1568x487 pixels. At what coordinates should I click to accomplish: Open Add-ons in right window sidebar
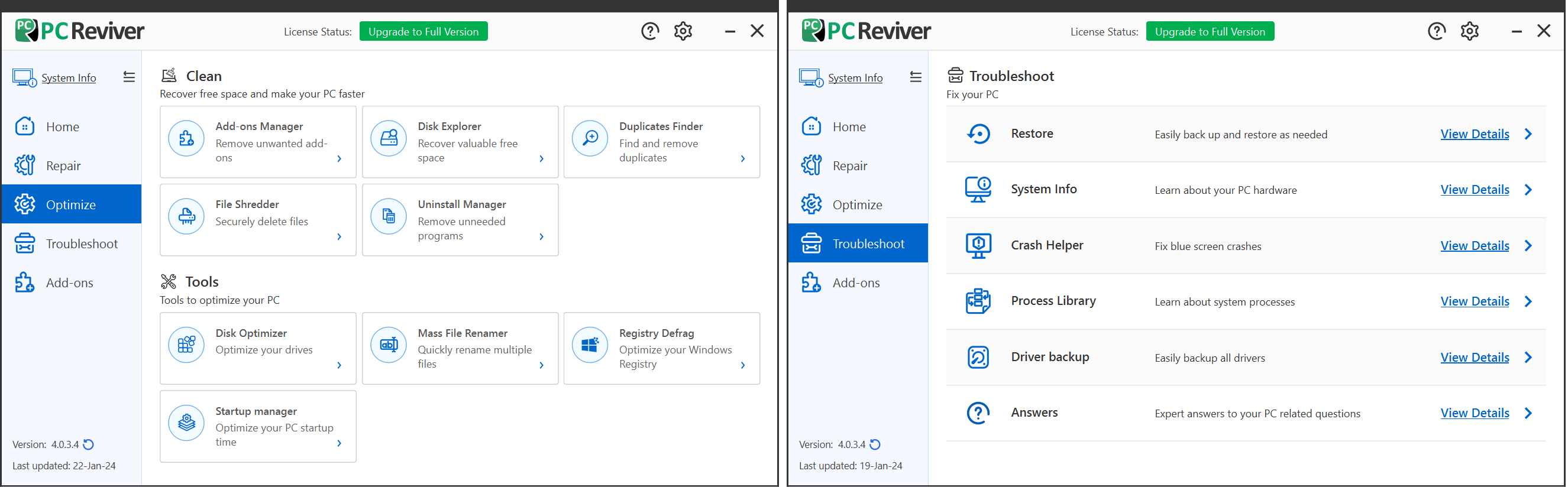[858, 282]
